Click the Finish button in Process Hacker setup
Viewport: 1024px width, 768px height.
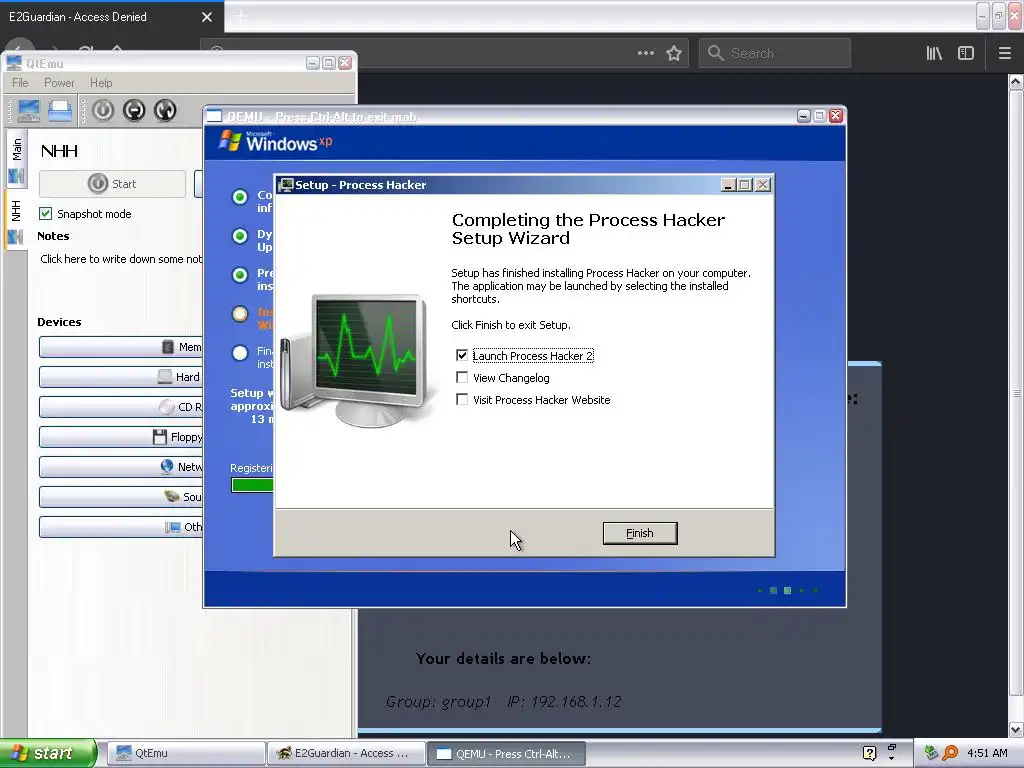[639, 533]
